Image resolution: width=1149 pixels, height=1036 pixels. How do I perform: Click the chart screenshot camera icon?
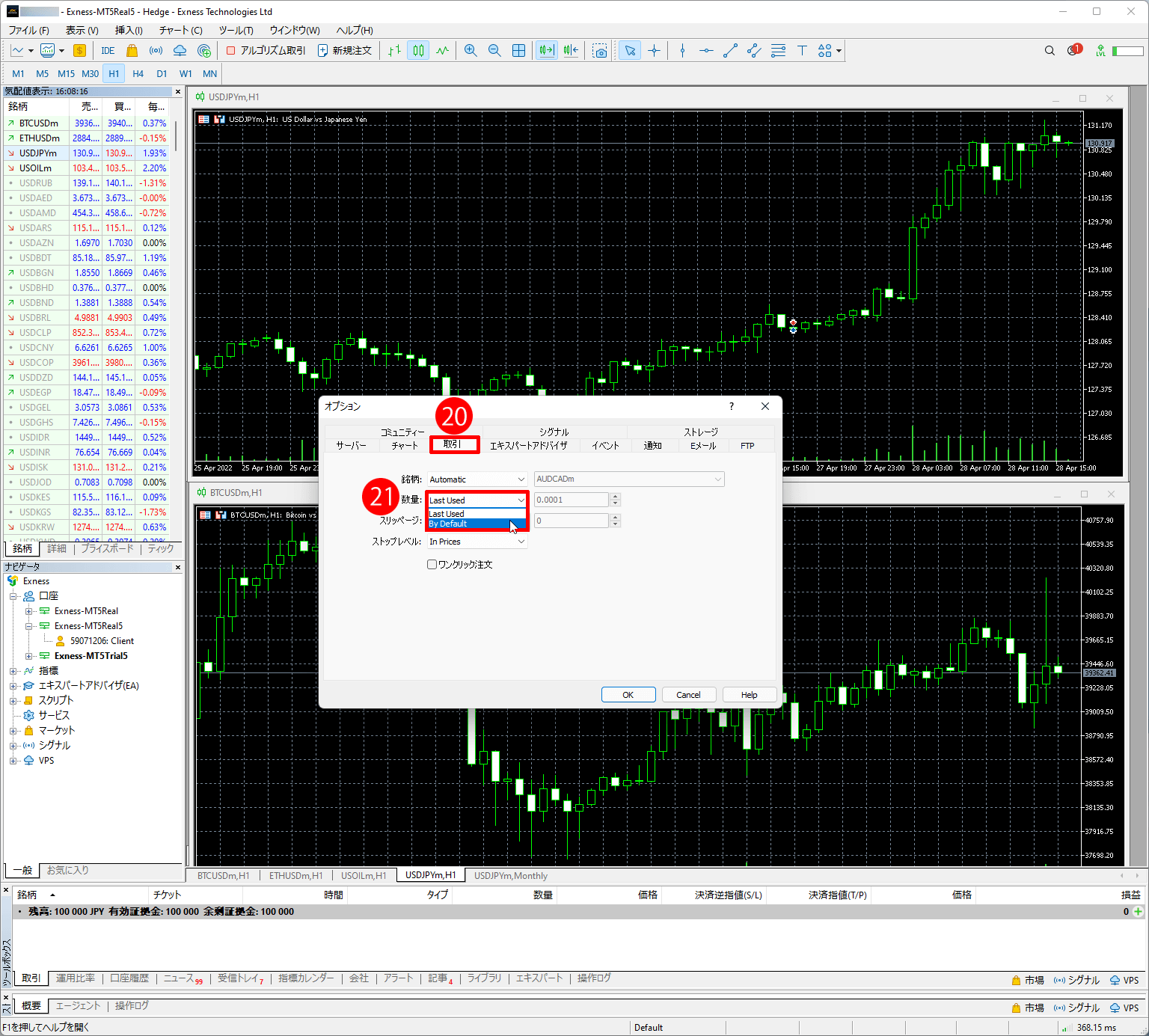600,51
